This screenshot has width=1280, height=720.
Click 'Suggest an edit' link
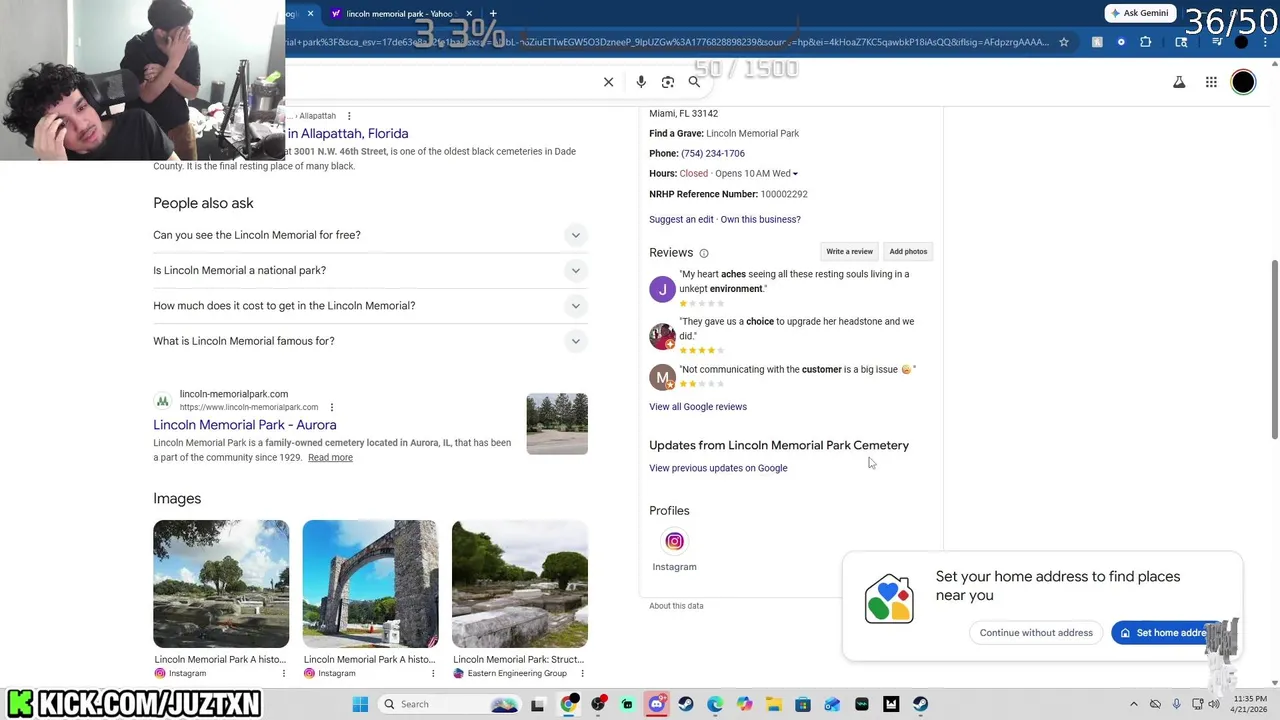point(682,219)
